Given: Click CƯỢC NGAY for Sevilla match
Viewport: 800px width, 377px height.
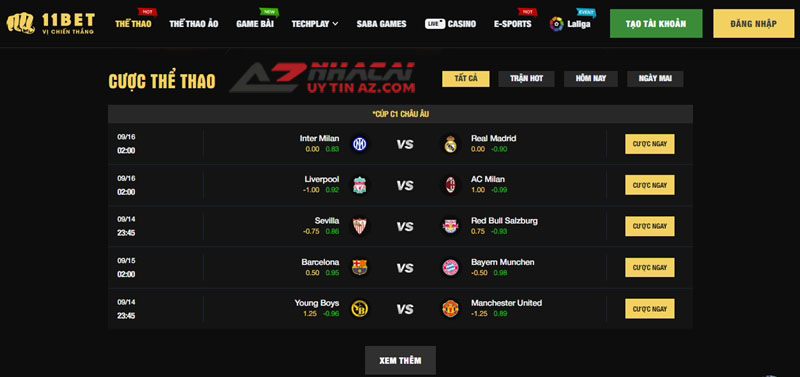Looking at the screenshot, I should [x=650, y=226].
